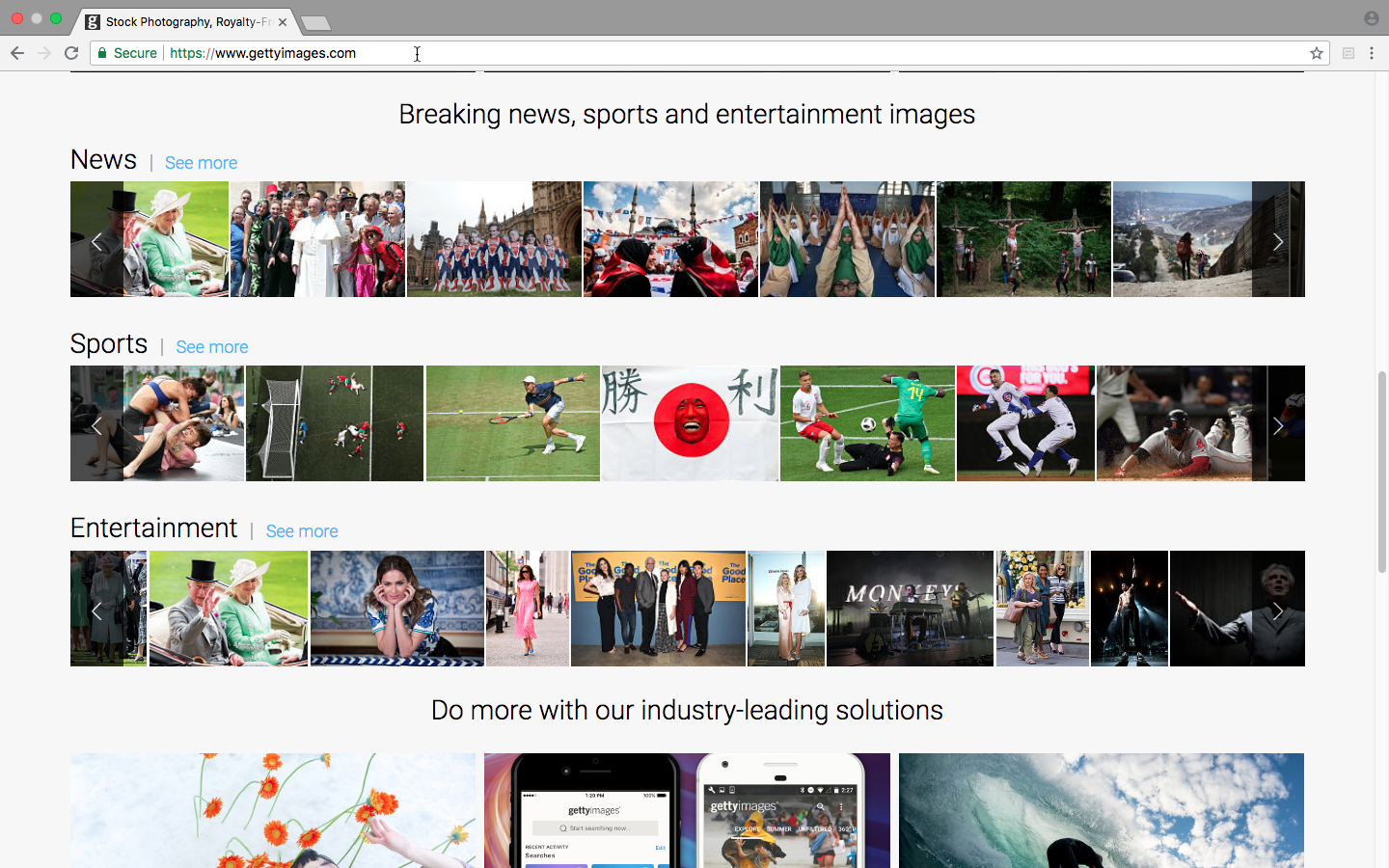This screenshot has width=1389, height=868.
Task: Close the Stock Photography browser tab
Action: click(283, 21)
